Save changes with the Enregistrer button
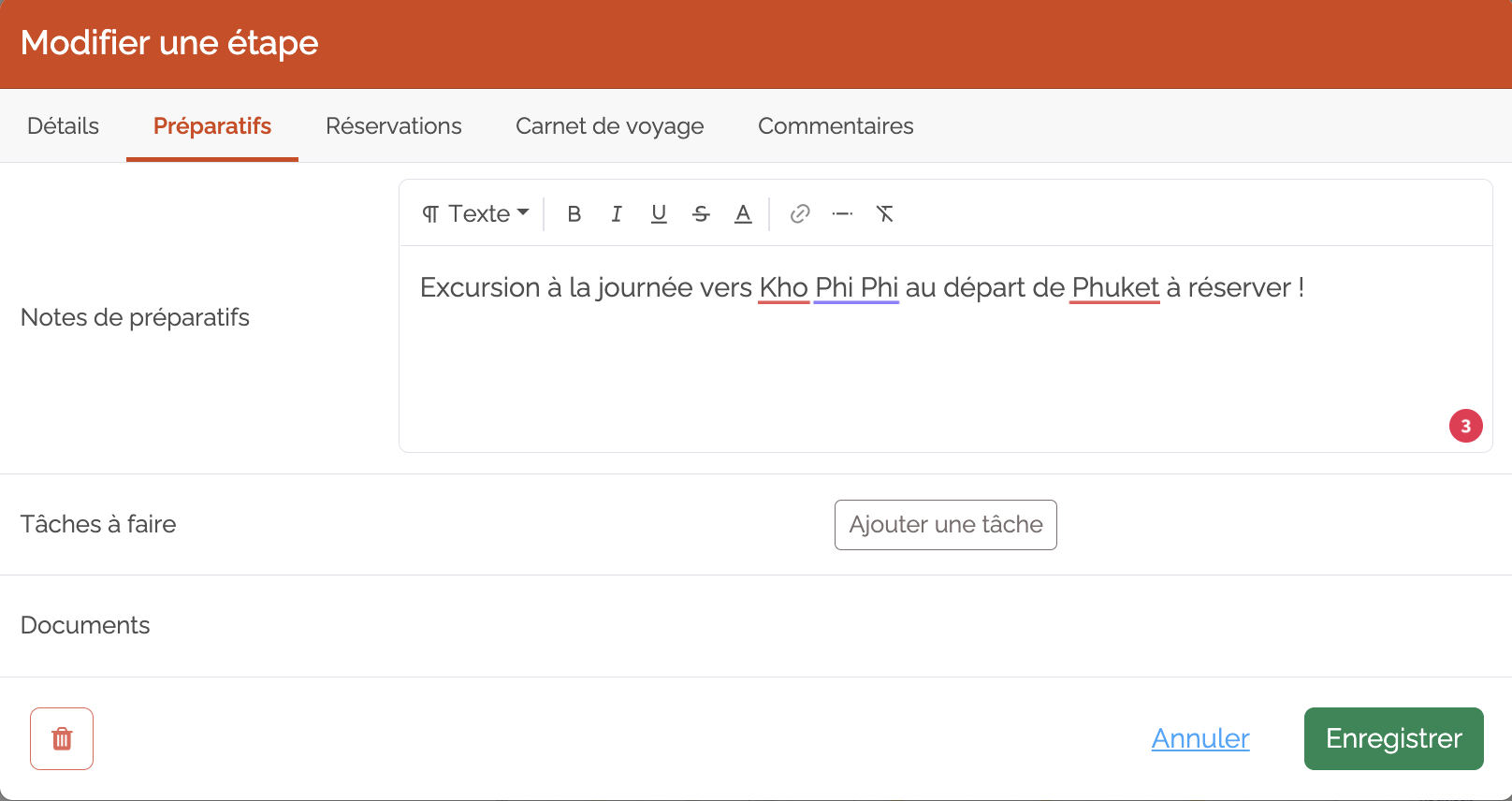 tap(1394, 738)
